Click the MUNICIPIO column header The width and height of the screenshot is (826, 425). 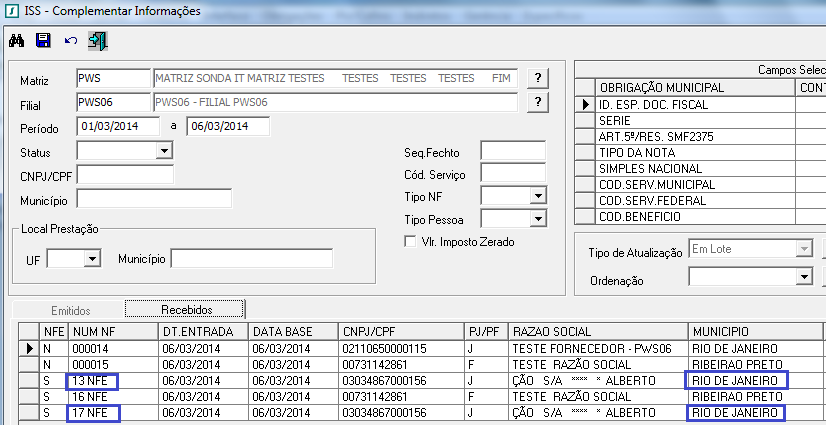point(755,331)
